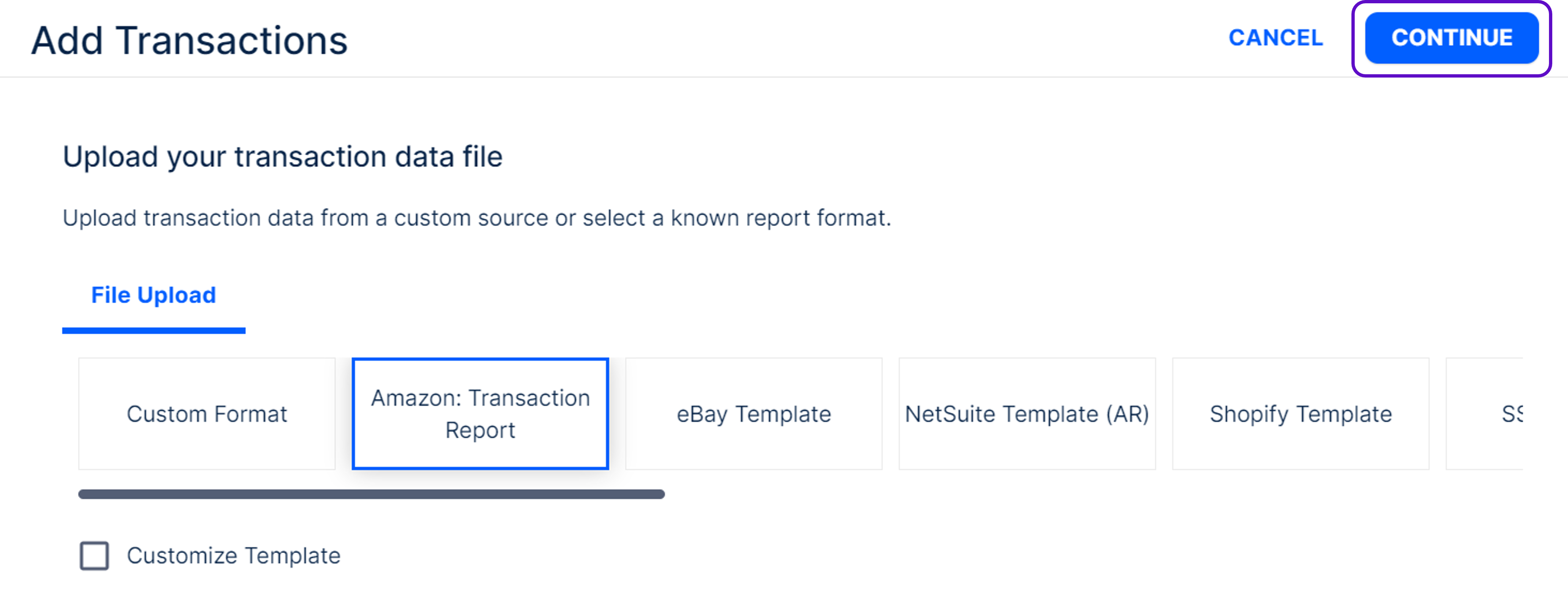Screen dimensions: 1568x602
Task: Click the blue underline beneath File Upload
Action: click(x=153, y=331)
